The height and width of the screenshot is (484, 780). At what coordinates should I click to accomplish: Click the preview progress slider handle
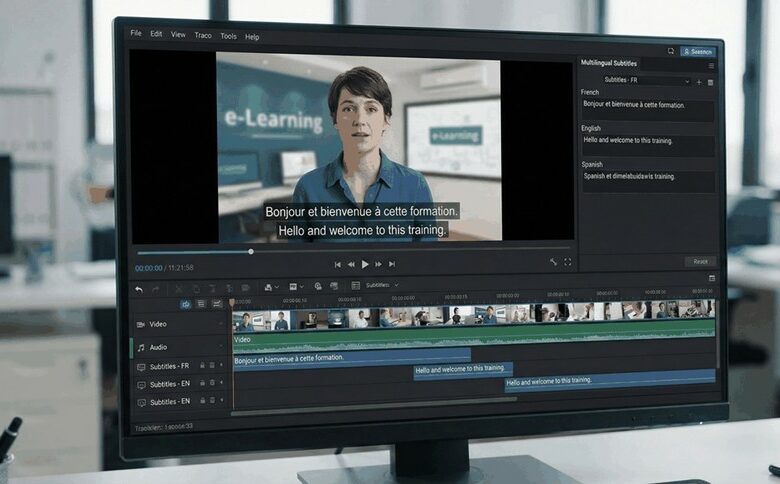point(251,252)
